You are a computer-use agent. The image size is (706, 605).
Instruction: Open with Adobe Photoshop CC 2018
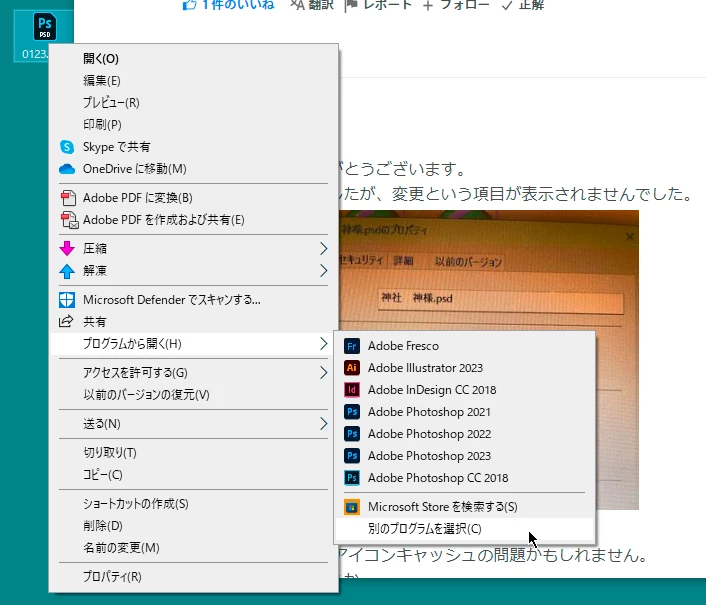coord(465,478)
